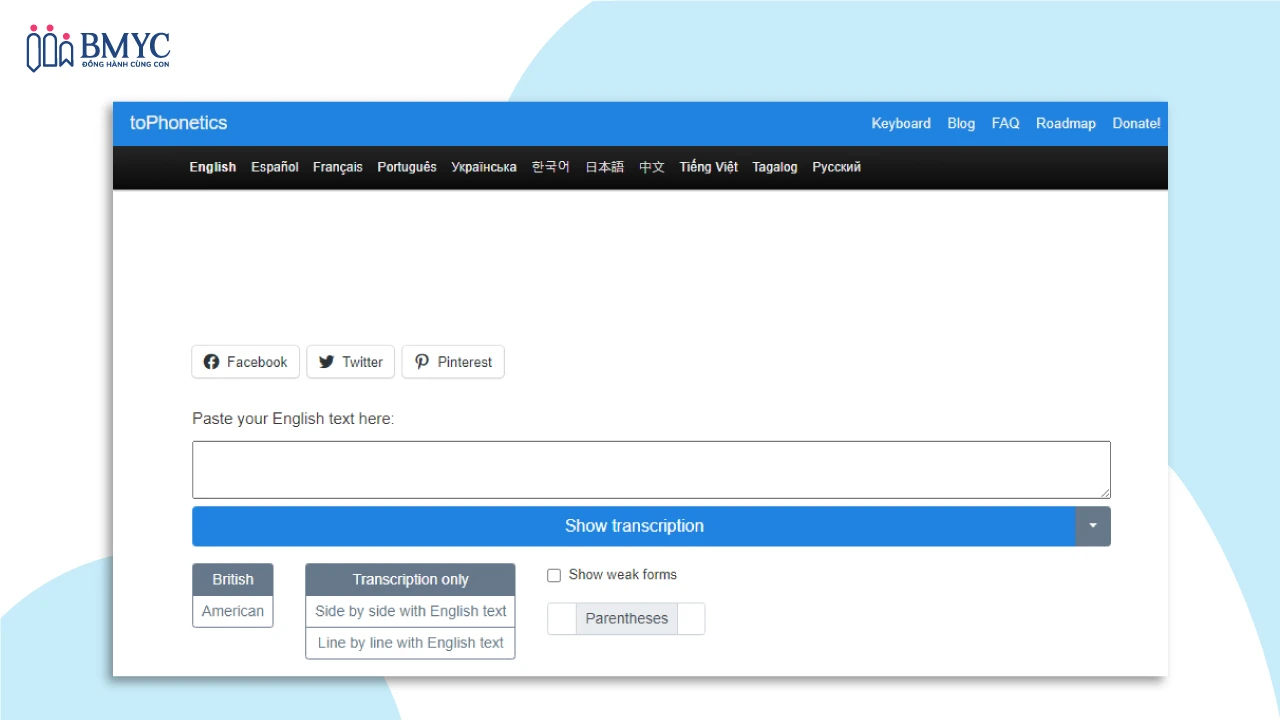Open the FAQ page

click(1005, 123)
